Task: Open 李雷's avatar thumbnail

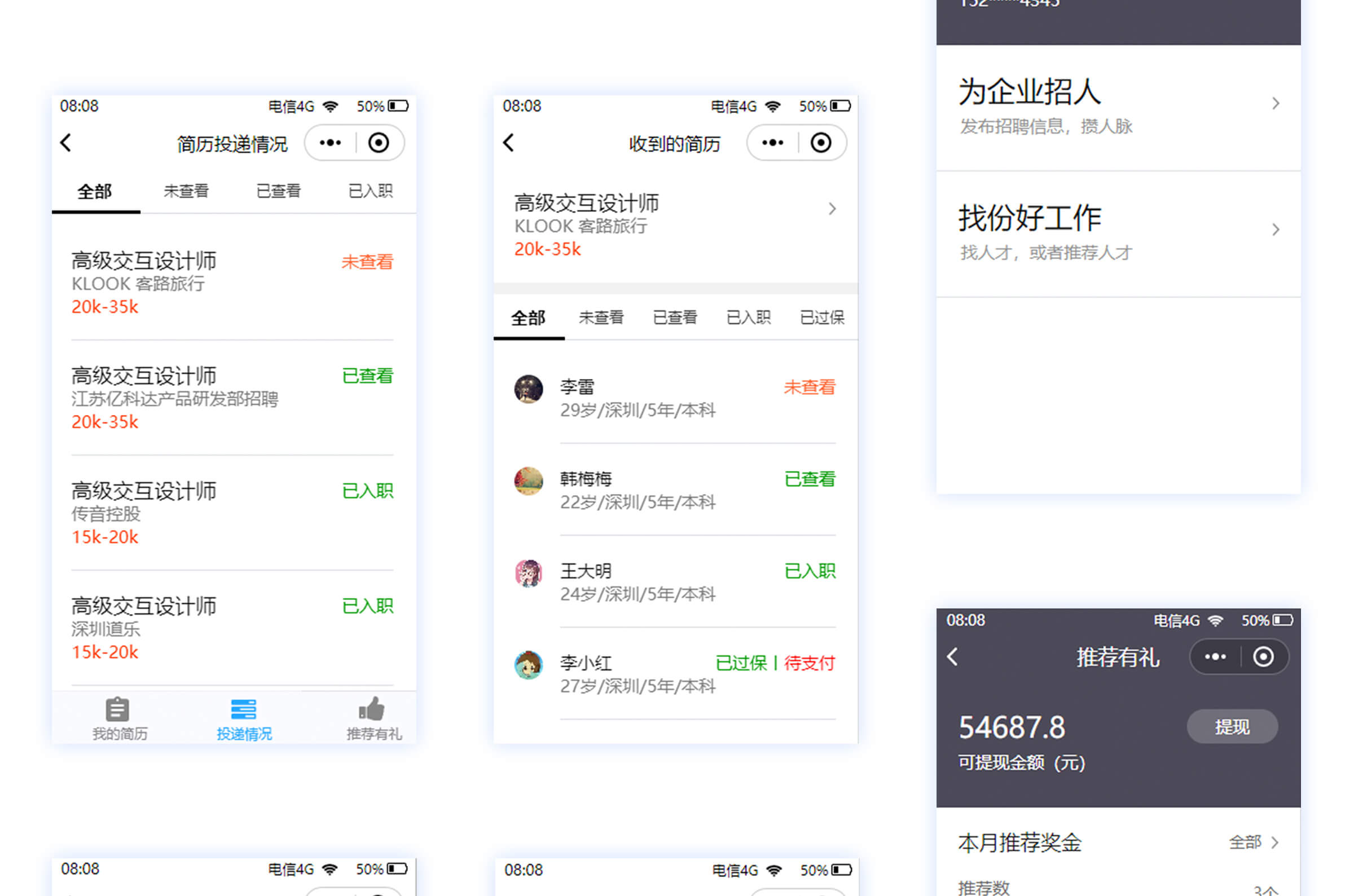Action: tap(528, 389)
